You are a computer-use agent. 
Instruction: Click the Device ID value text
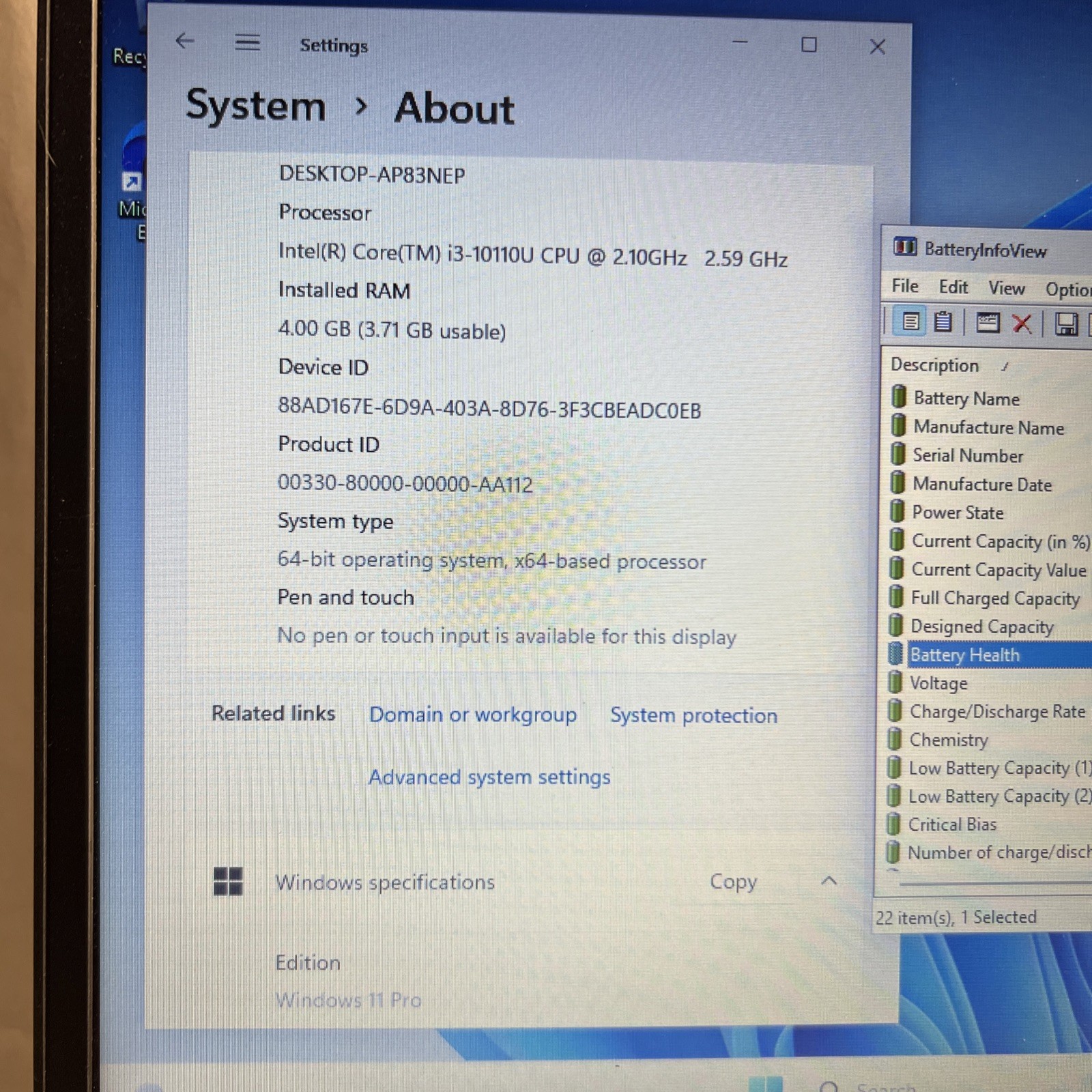[x=489, y=408]
